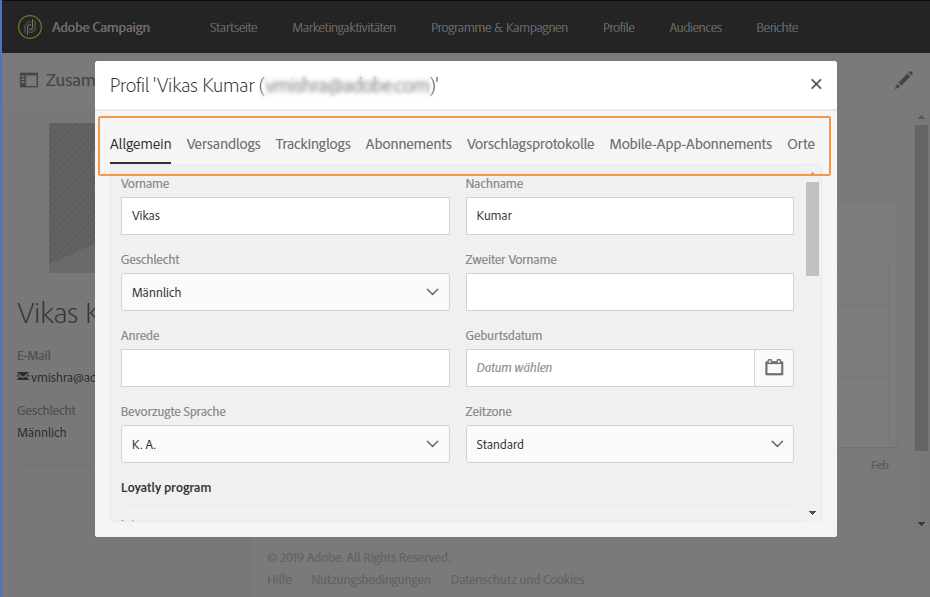Open the Datenschutz und Cookies link
The image size is (930, 597).
coord(517,579)
